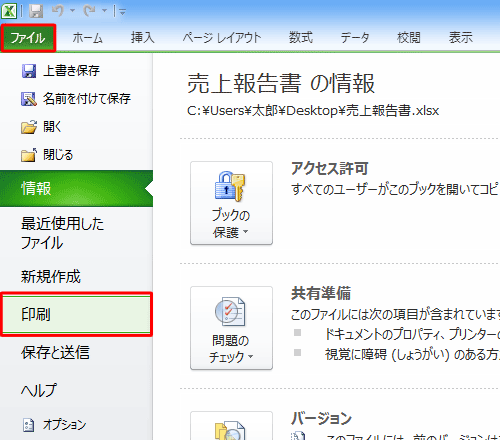Open オプション menu entry text
Image resolution: width=500 pixels, height=440 pixels.
(64, 425)
